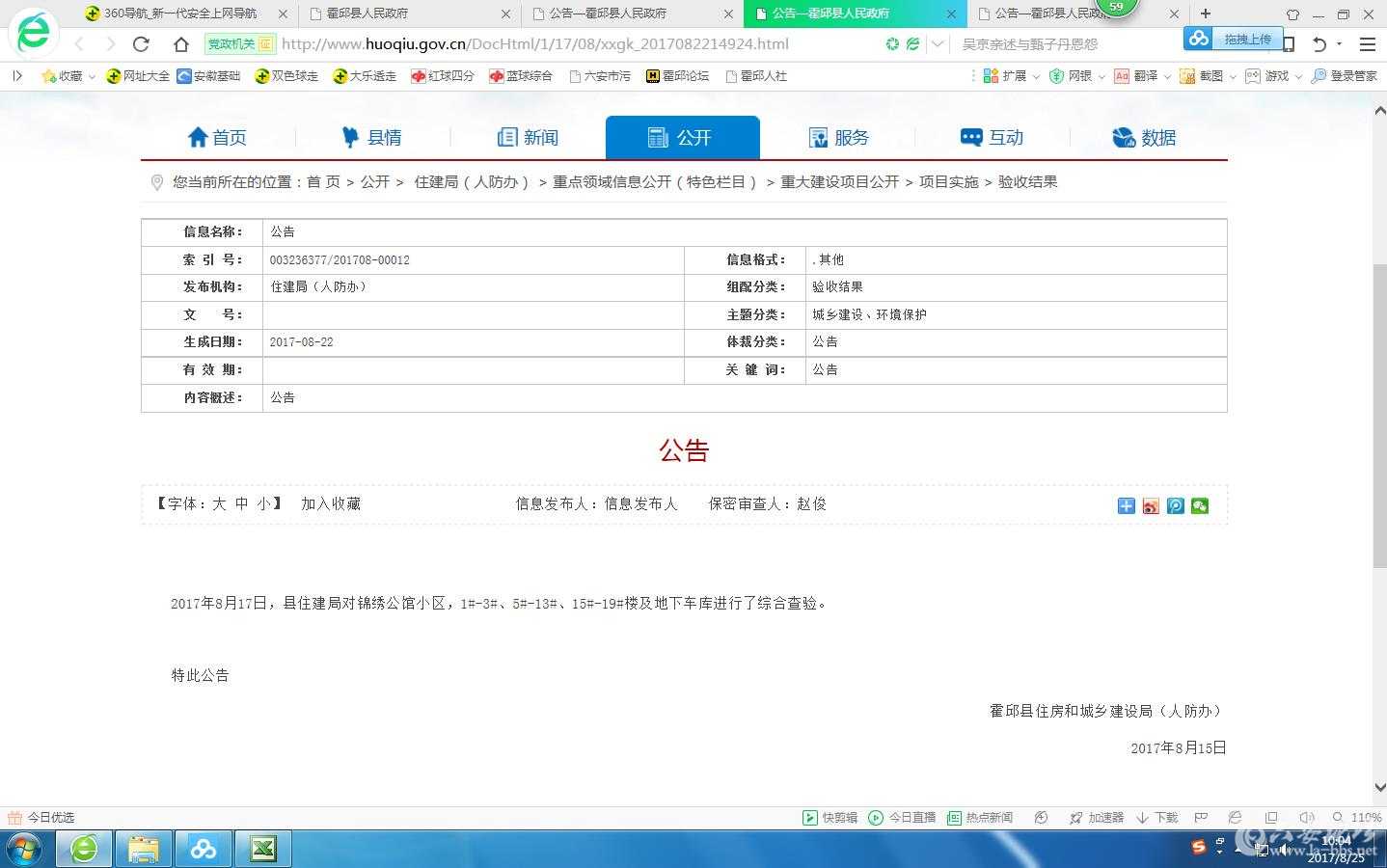Screen dimensions: 1387x868
Task: Select the 互动 navigation menu item
Action: (x=991, y=137)
